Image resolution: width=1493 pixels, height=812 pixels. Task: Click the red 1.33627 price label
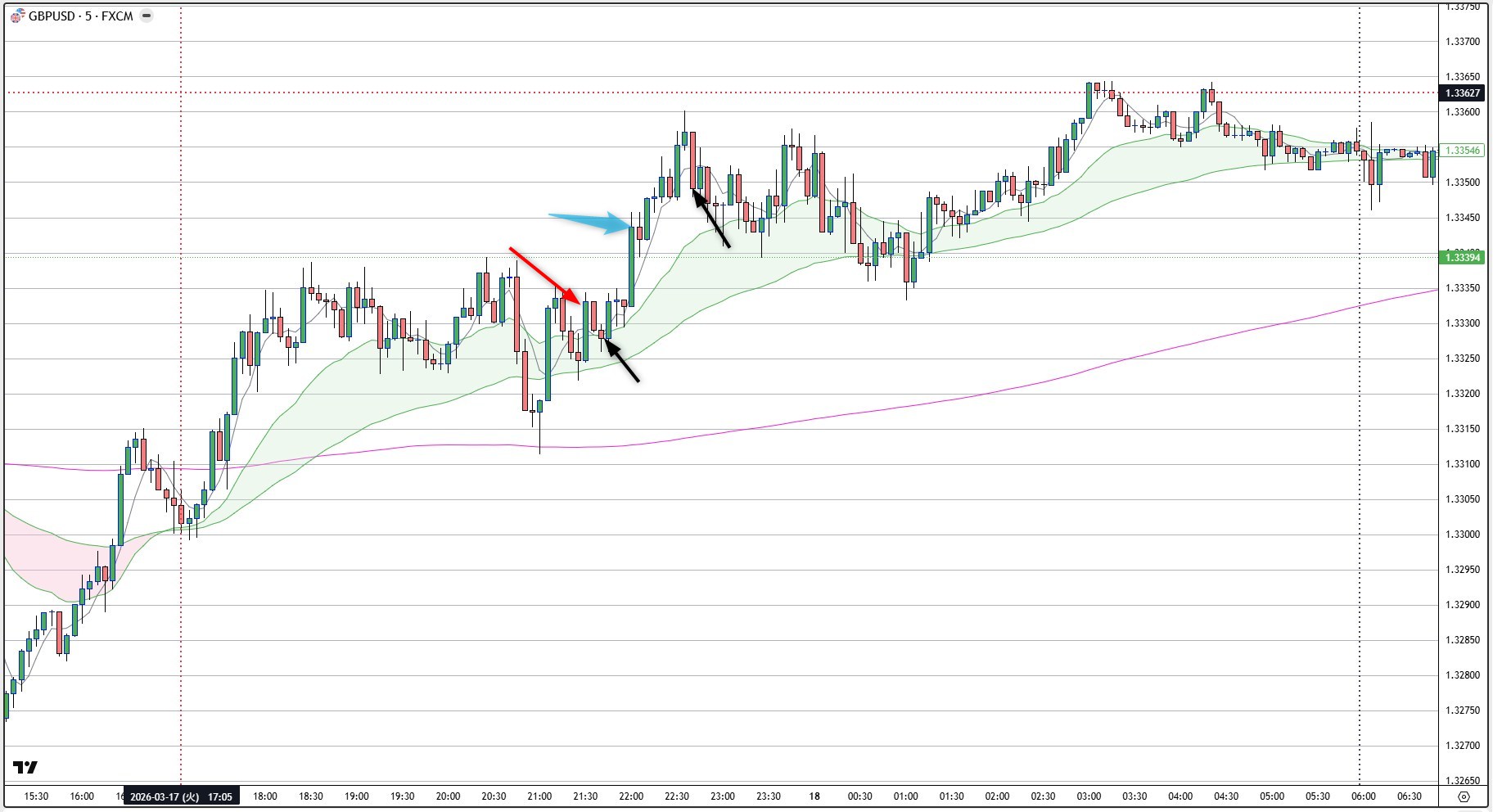point(1464,94)
